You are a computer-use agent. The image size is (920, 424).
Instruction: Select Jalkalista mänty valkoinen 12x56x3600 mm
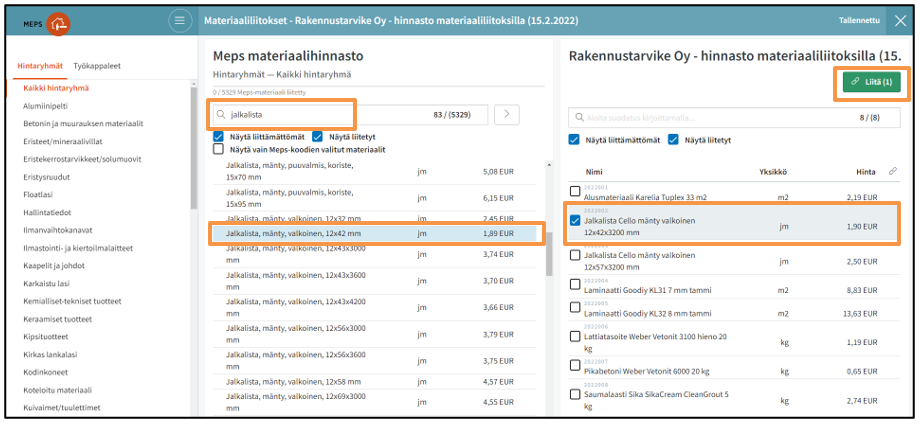pyautogui.click(x=375, y=361)
